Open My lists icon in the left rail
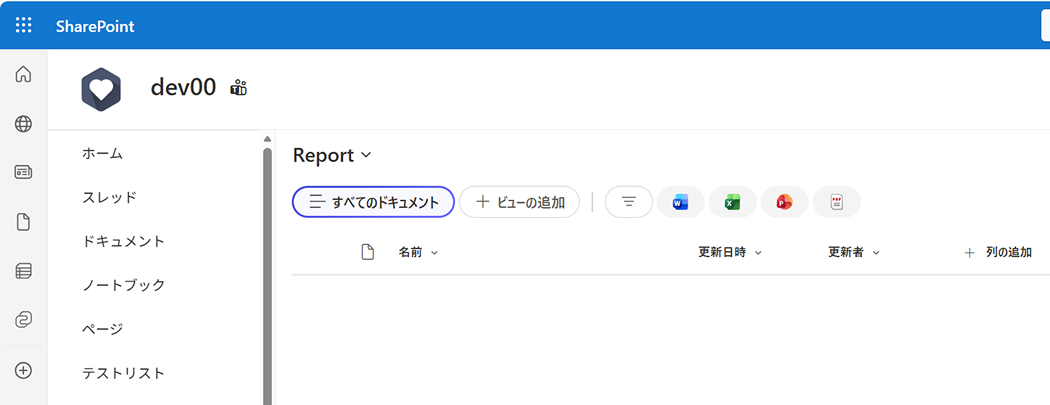The height and width of the screenshot is (405, 1050). [23, 271]
